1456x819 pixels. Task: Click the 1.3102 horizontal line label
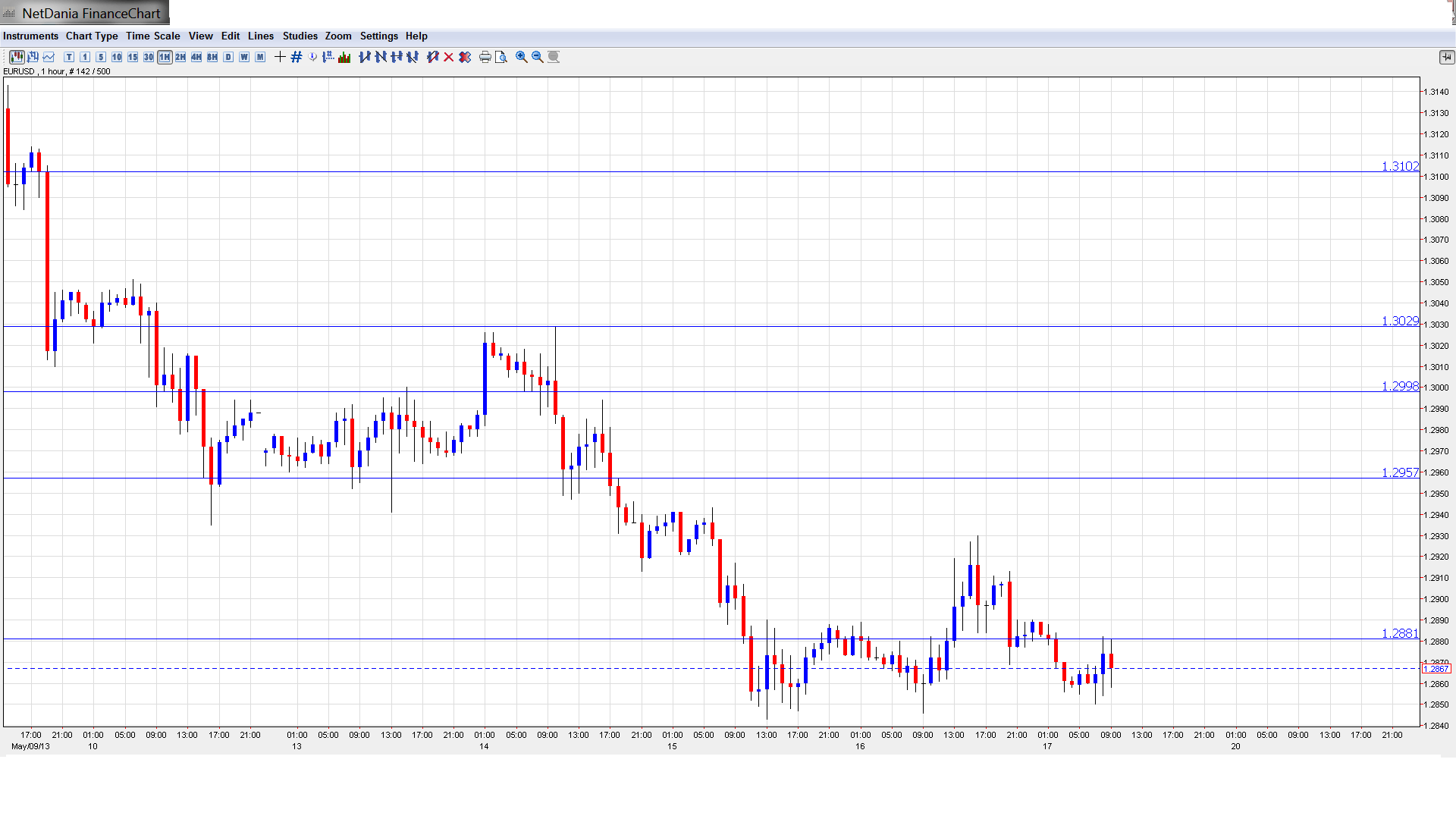[1399, 166]
